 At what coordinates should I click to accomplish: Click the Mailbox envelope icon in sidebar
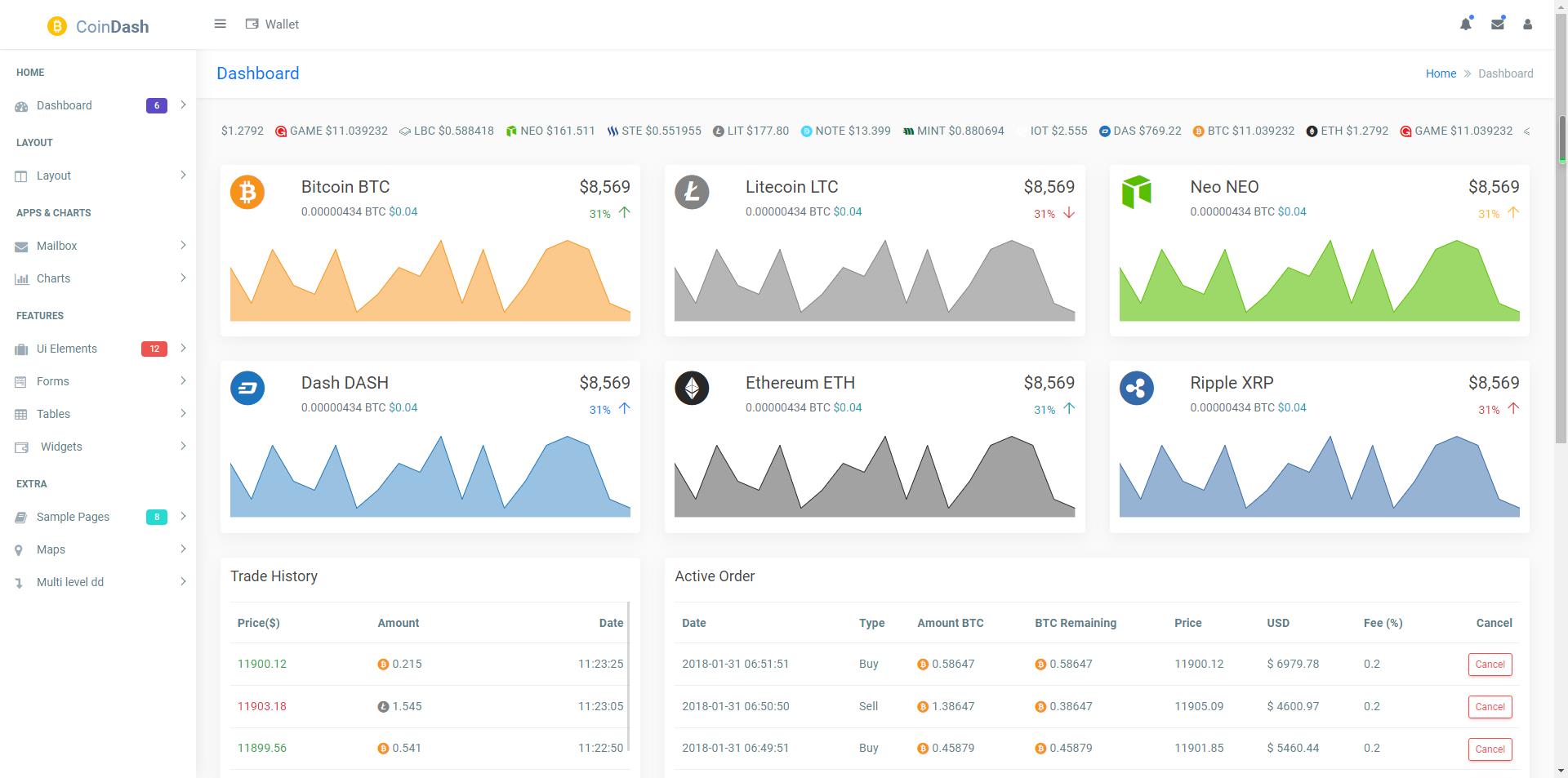coord(21,247)
